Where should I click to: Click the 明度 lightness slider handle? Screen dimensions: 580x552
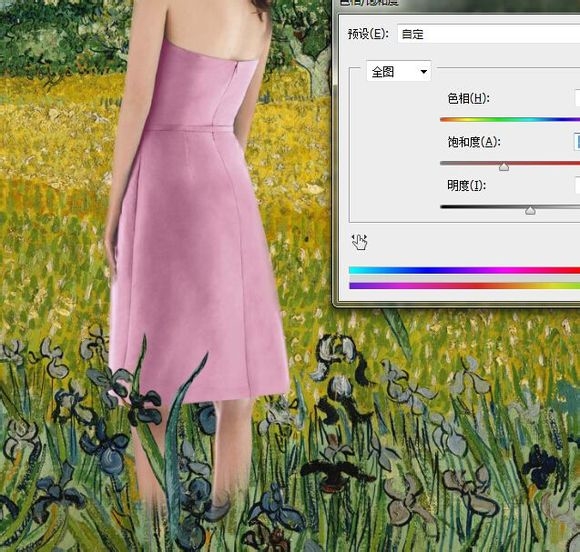click(x=530, y=211)
